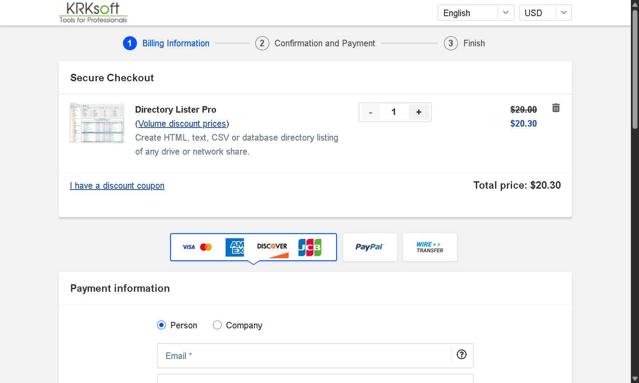Viewport: 639px width, 383px height.
Task: Remove item with trash icon
Action: point(556,108)
